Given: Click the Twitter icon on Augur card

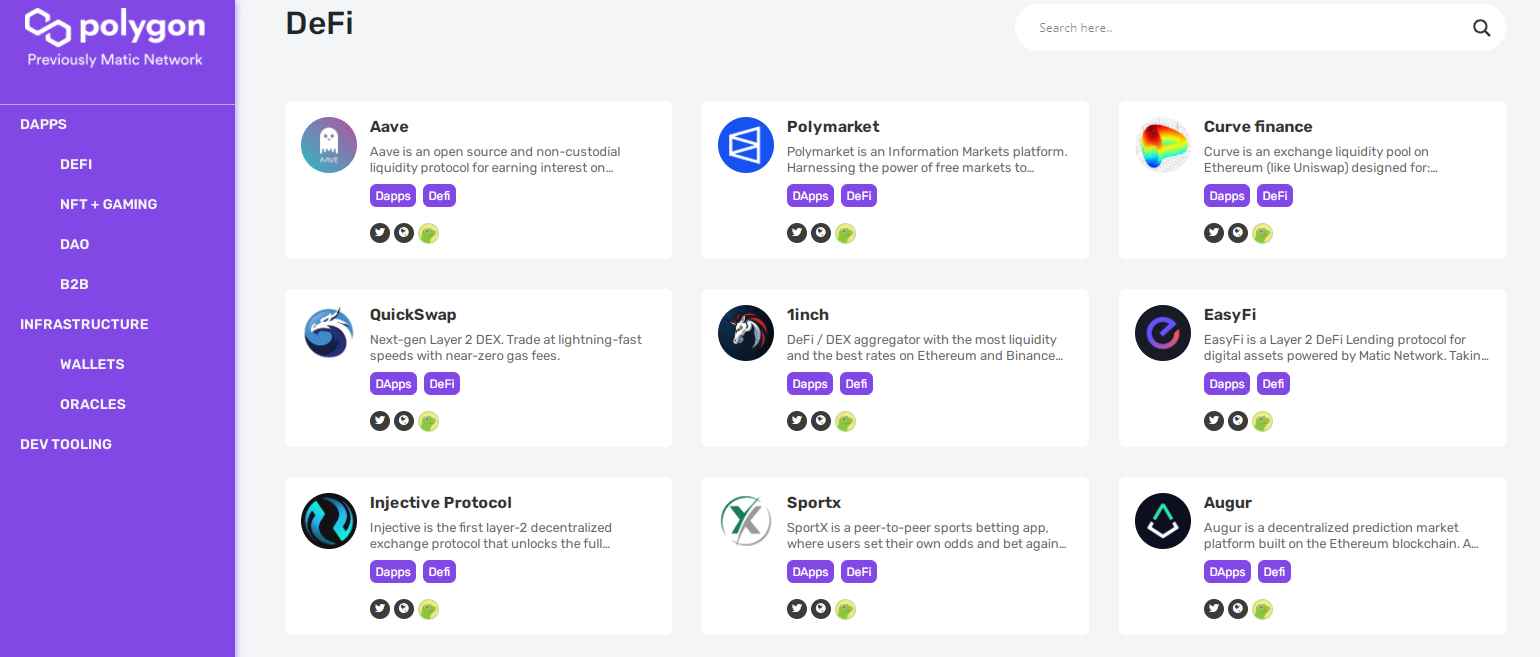Looking at the screenshot, I should (x=1214, y=609).
